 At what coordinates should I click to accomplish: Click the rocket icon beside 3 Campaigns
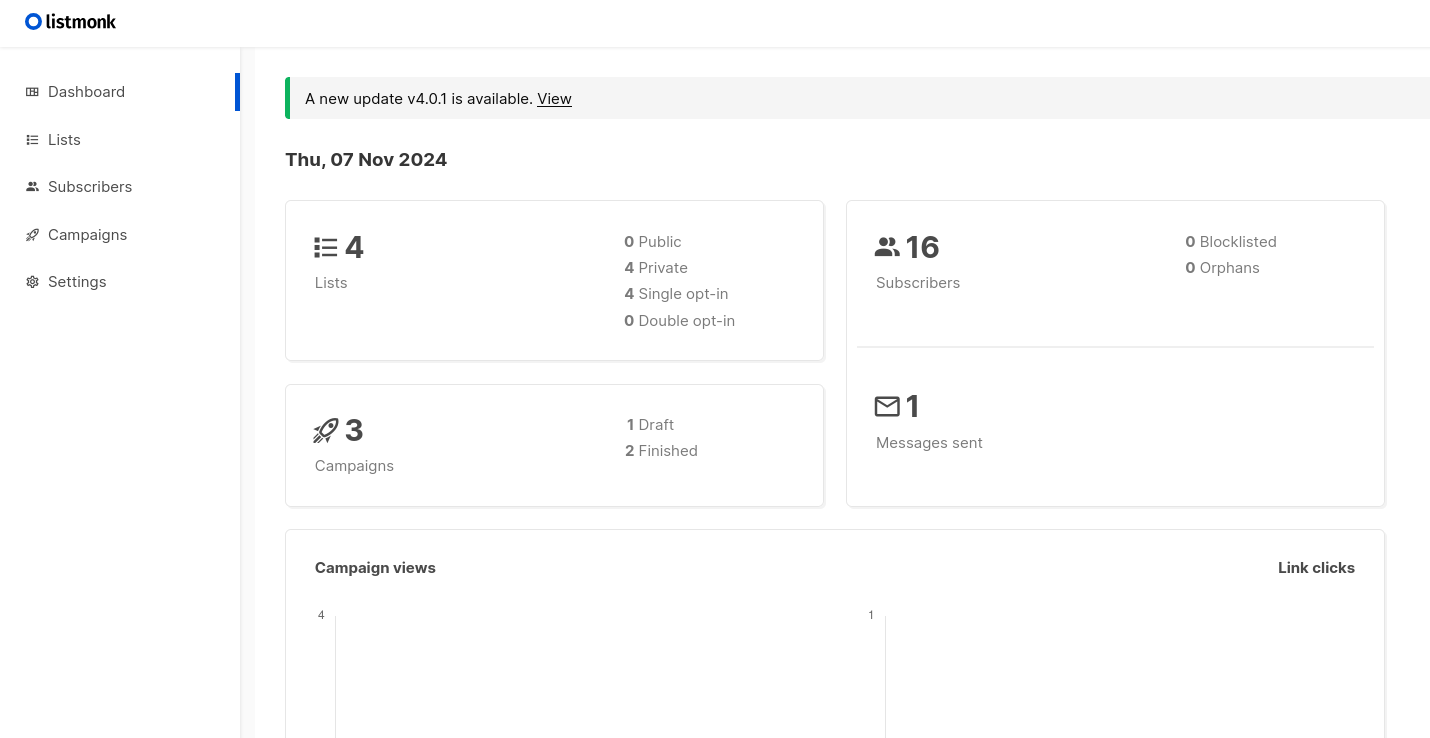tap(326, 431)
